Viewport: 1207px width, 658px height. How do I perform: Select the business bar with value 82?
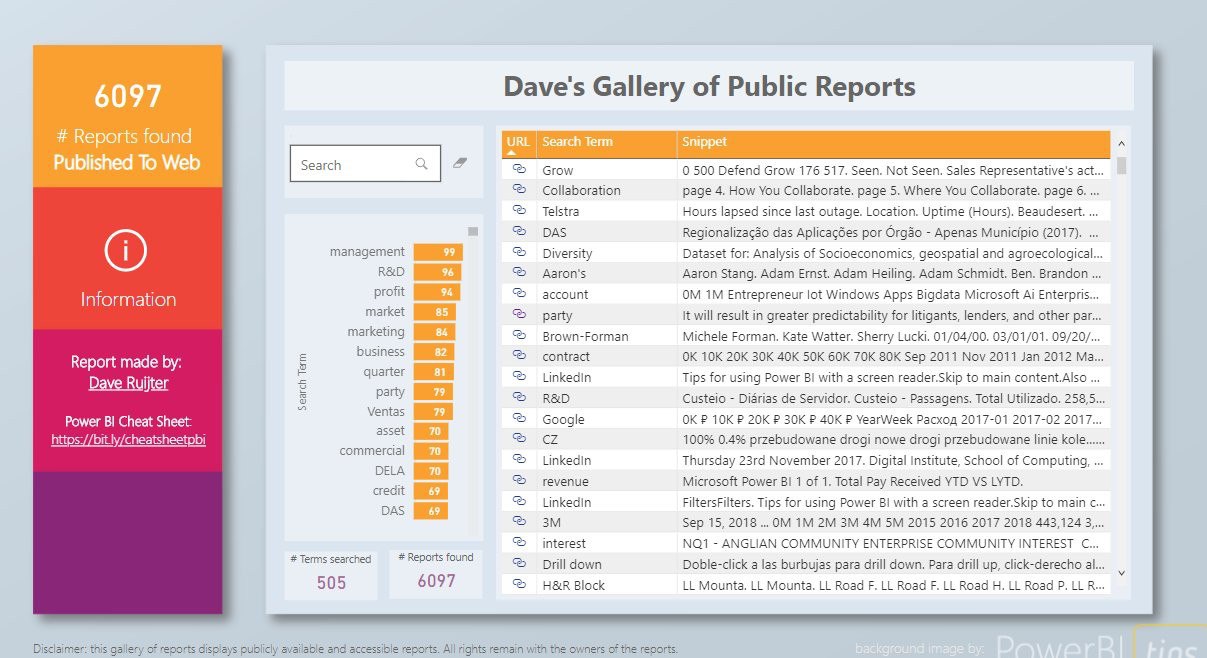point(434,352)
